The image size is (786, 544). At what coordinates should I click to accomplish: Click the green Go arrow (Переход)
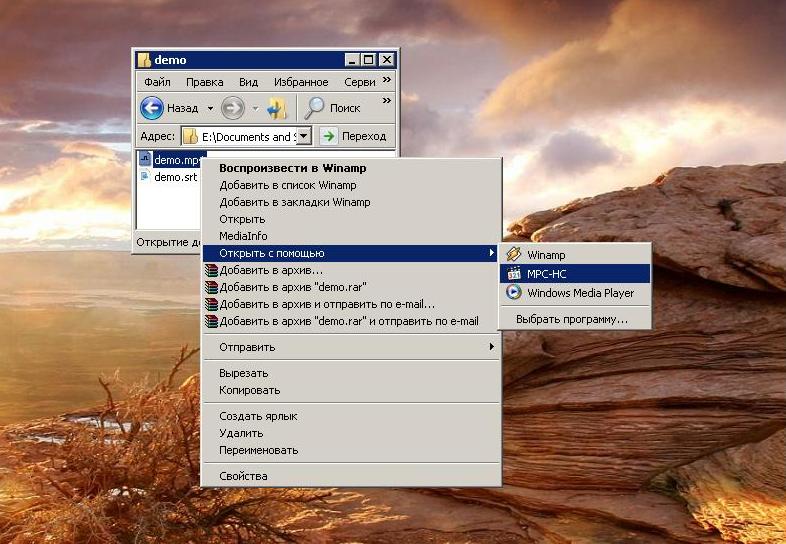(x=328, y=136)
